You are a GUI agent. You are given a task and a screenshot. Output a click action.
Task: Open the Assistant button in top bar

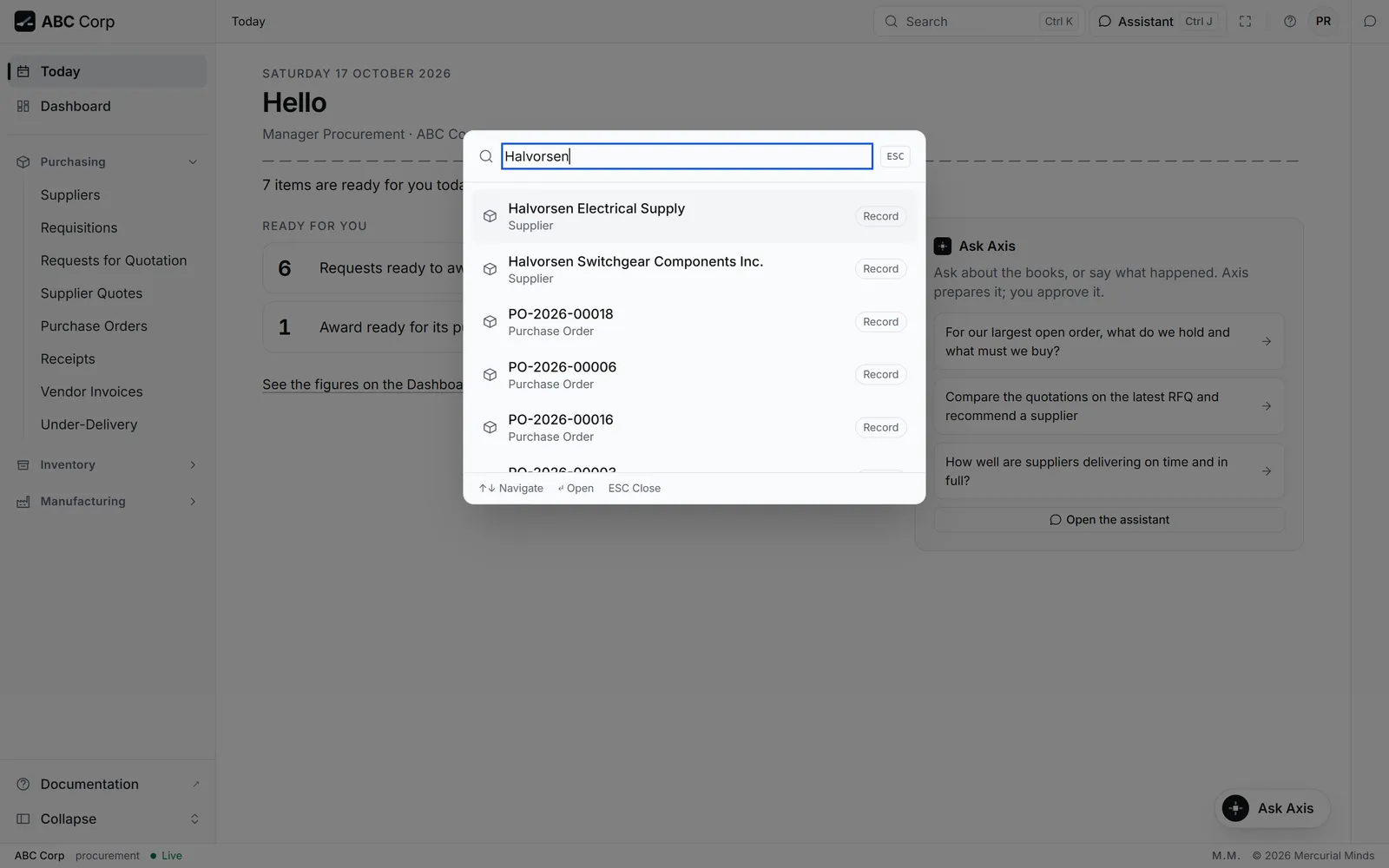(1156, 22)
